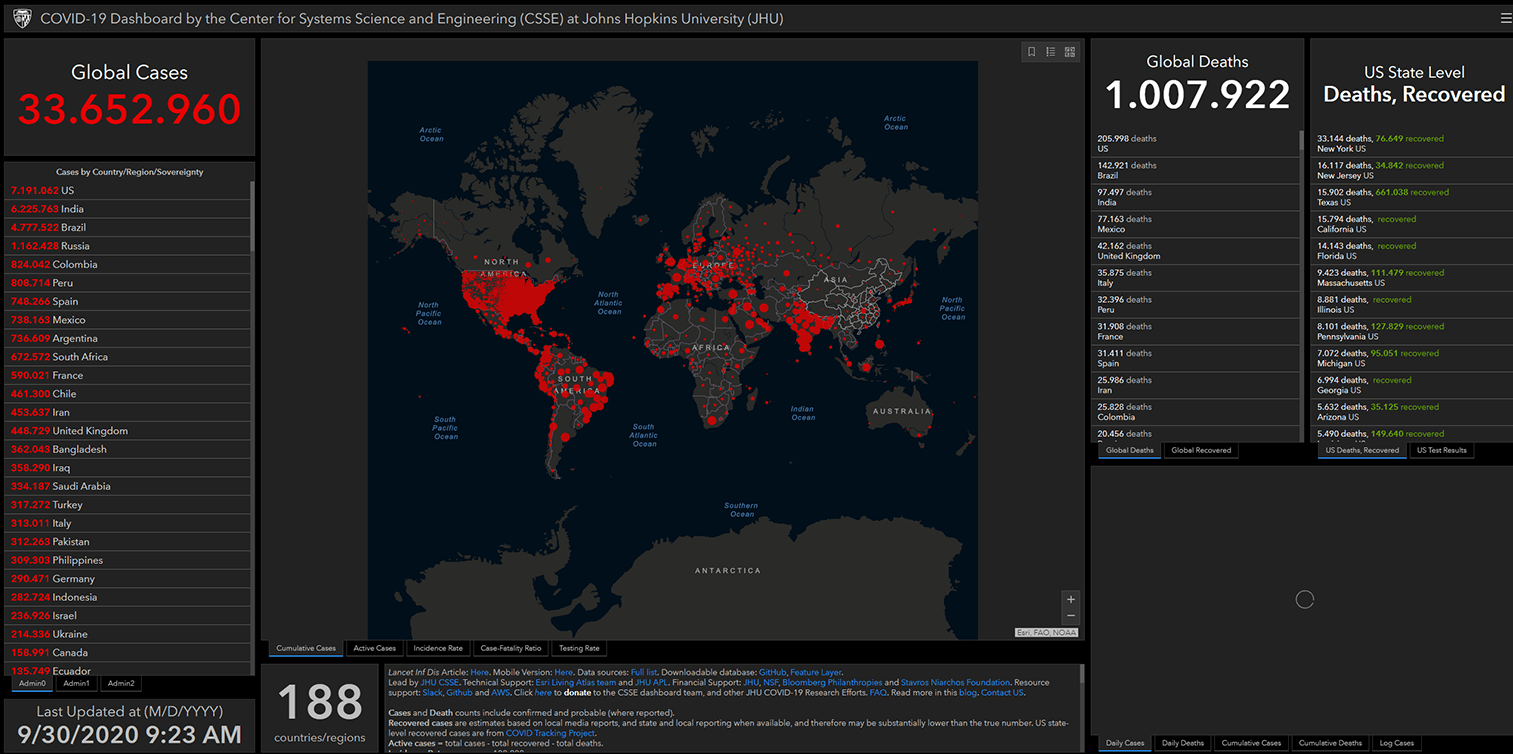Open the Cumulative Cases chart tab

(1251, 743)
